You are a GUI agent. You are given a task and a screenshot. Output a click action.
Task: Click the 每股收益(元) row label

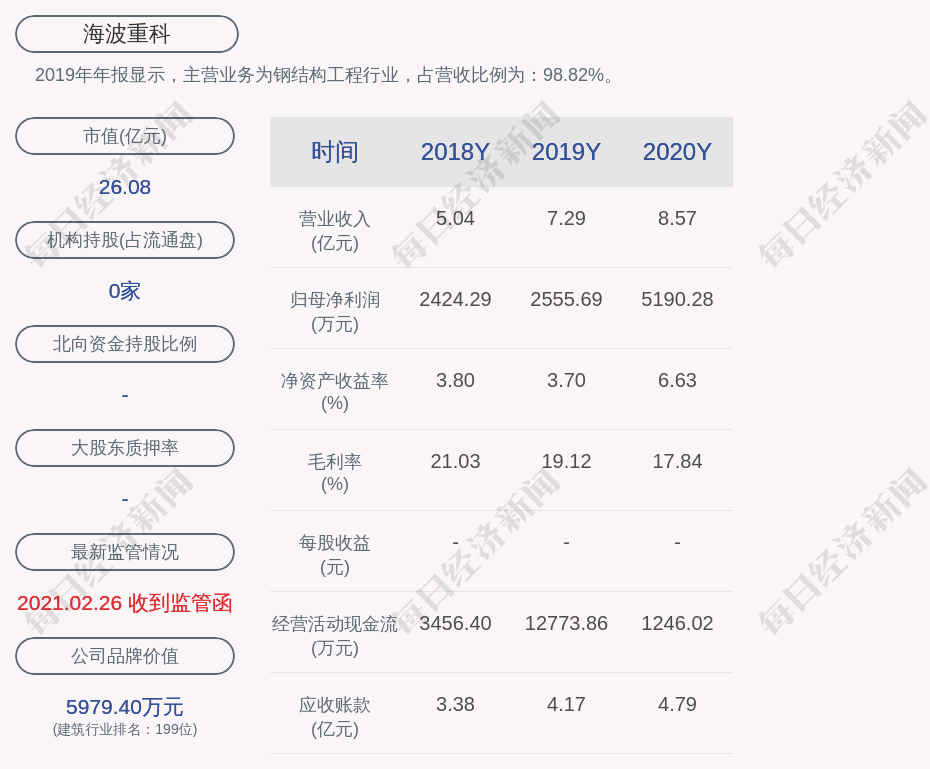point(335,554)
